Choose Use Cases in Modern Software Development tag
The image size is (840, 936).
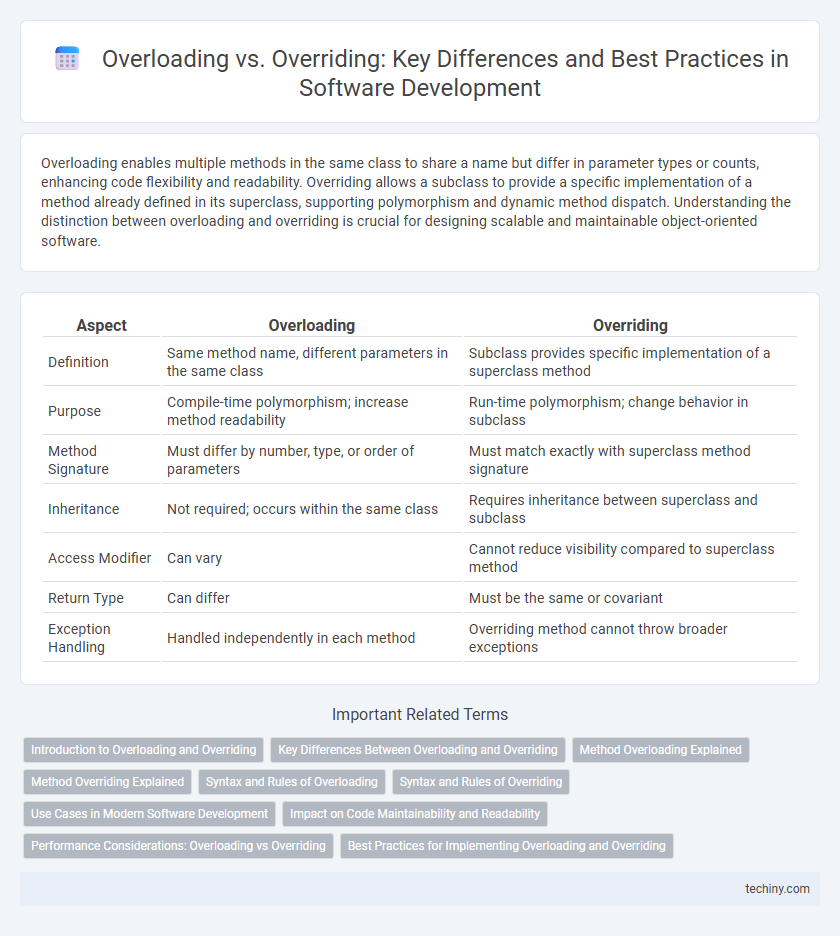tap(149, 814)
